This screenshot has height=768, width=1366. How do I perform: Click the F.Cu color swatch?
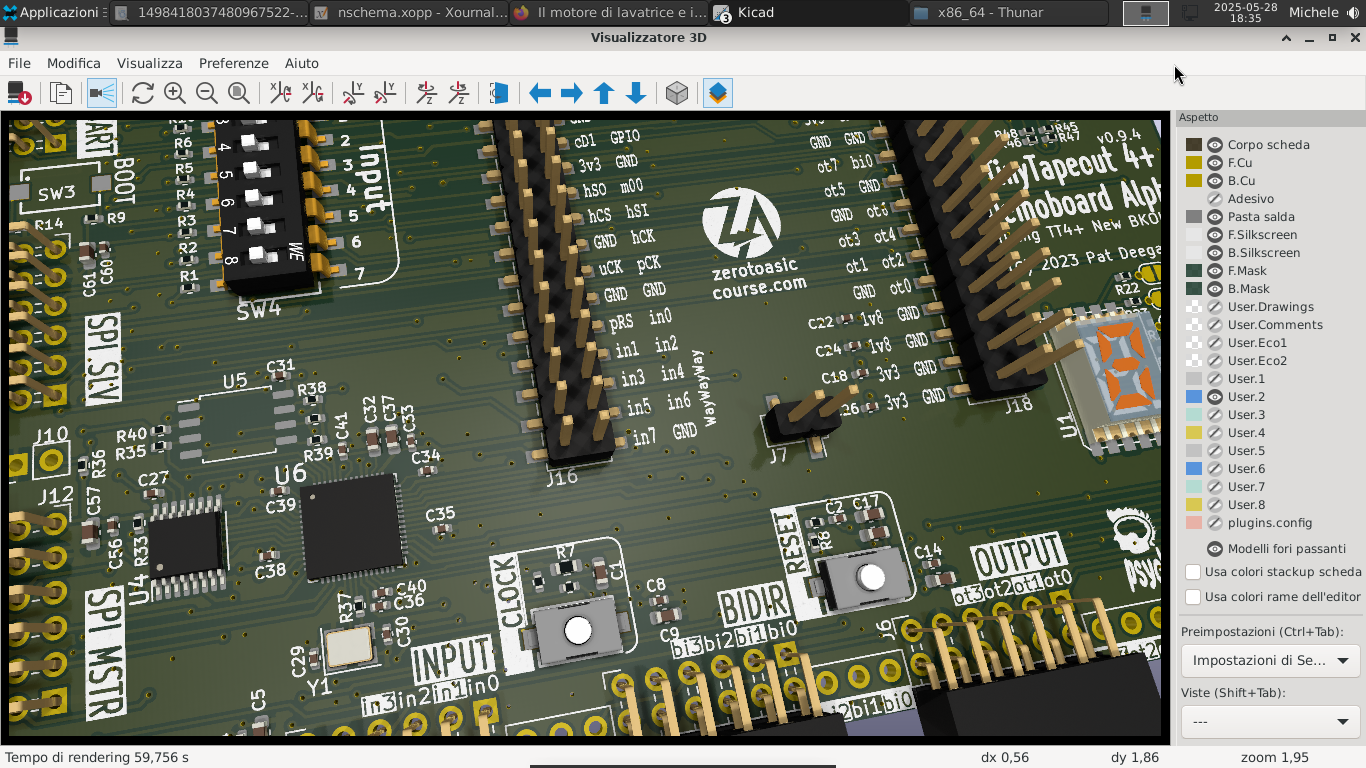pyautogui.click(x=1193, y=163)
